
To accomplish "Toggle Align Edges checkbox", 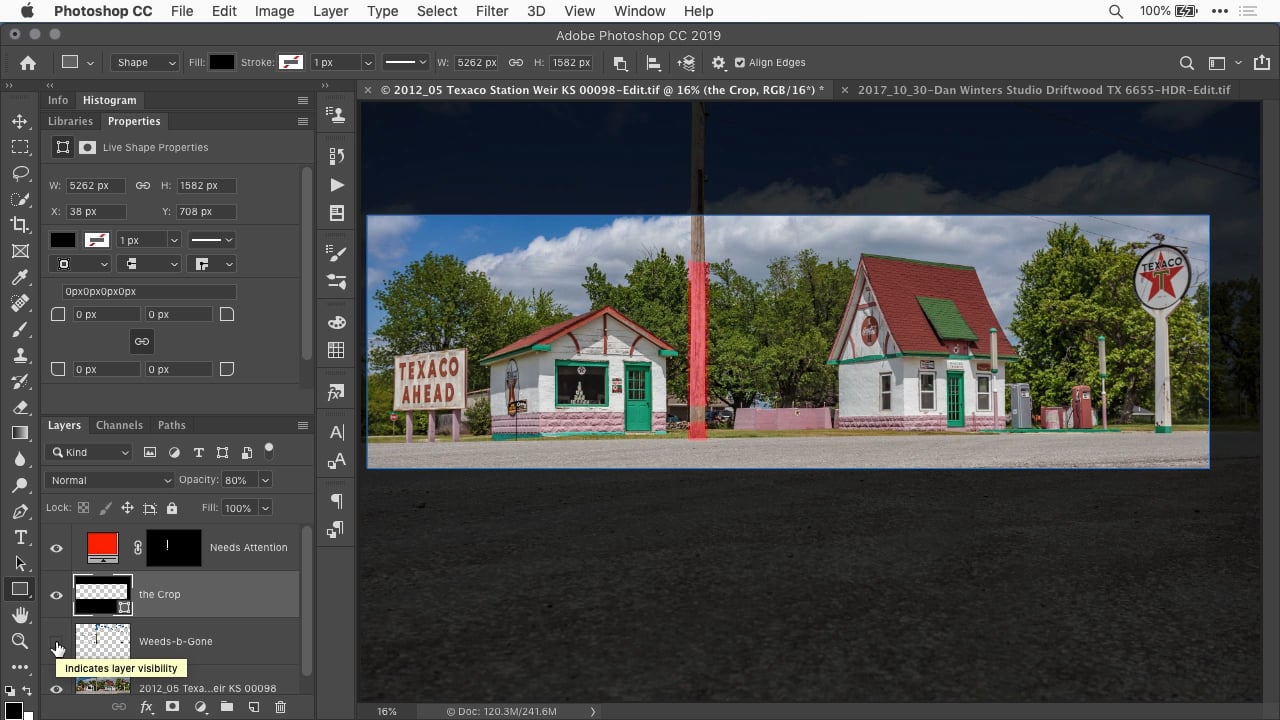I will tap(740, 62).
